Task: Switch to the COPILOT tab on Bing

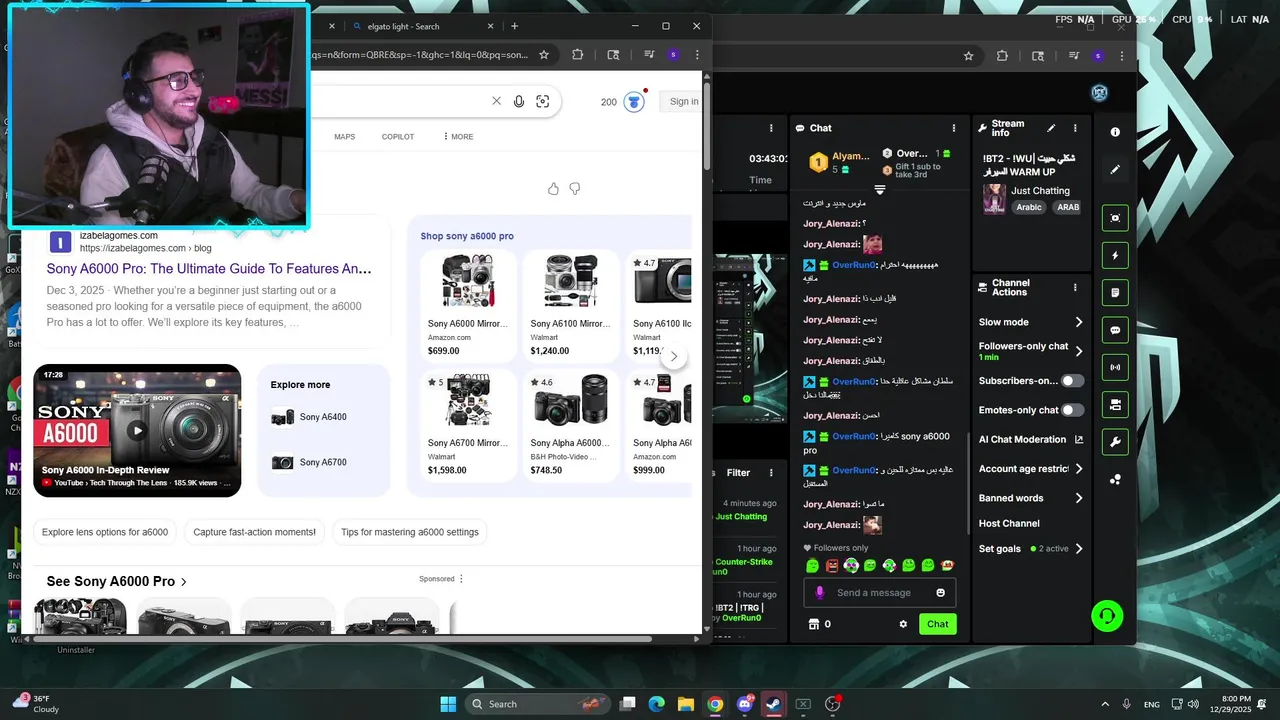Action: pyautogui.click(x=398, y=137)
